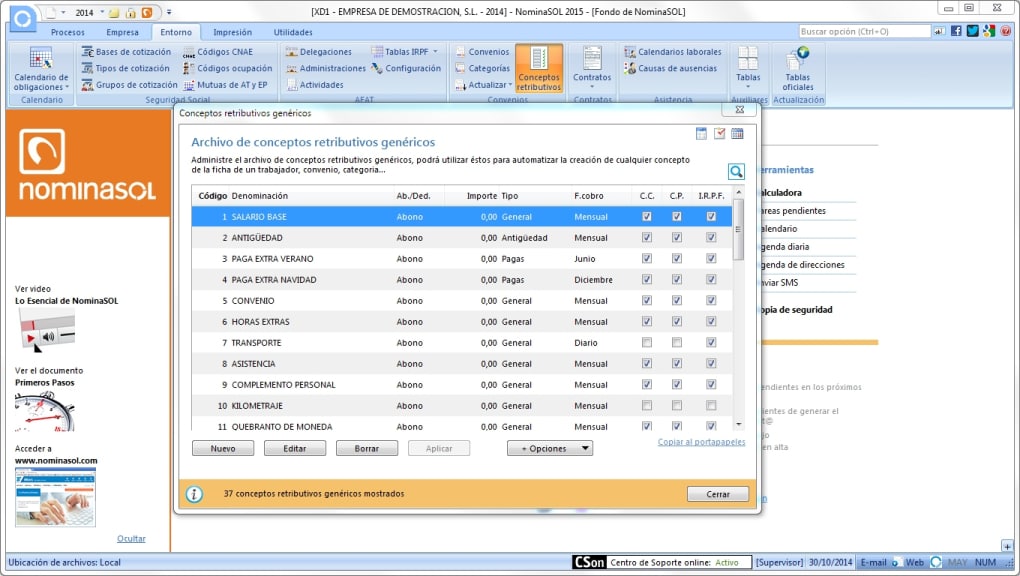Open Tablas oficiales update
Image resolution: width=1020 pixels, height=576 pixels.
(798, 68)
